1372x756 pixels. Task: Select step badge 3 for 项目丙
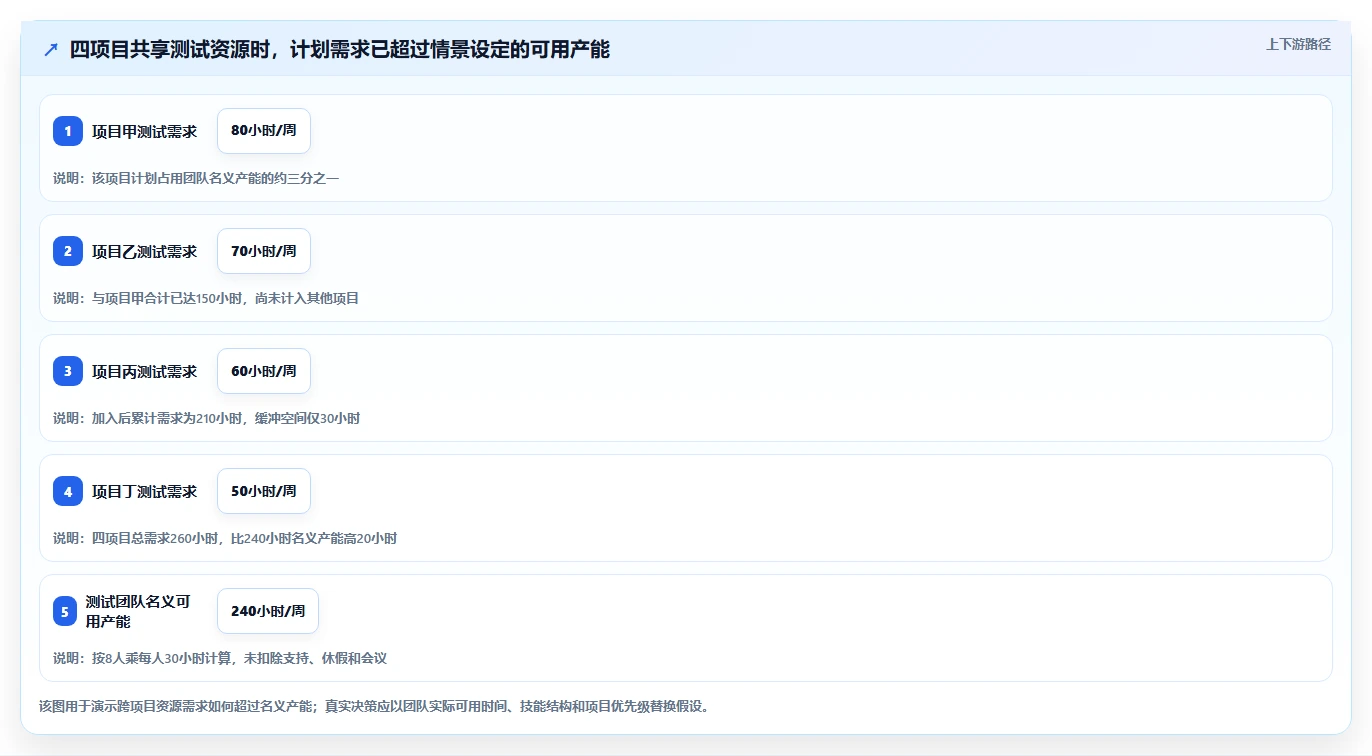coord(68,371)
